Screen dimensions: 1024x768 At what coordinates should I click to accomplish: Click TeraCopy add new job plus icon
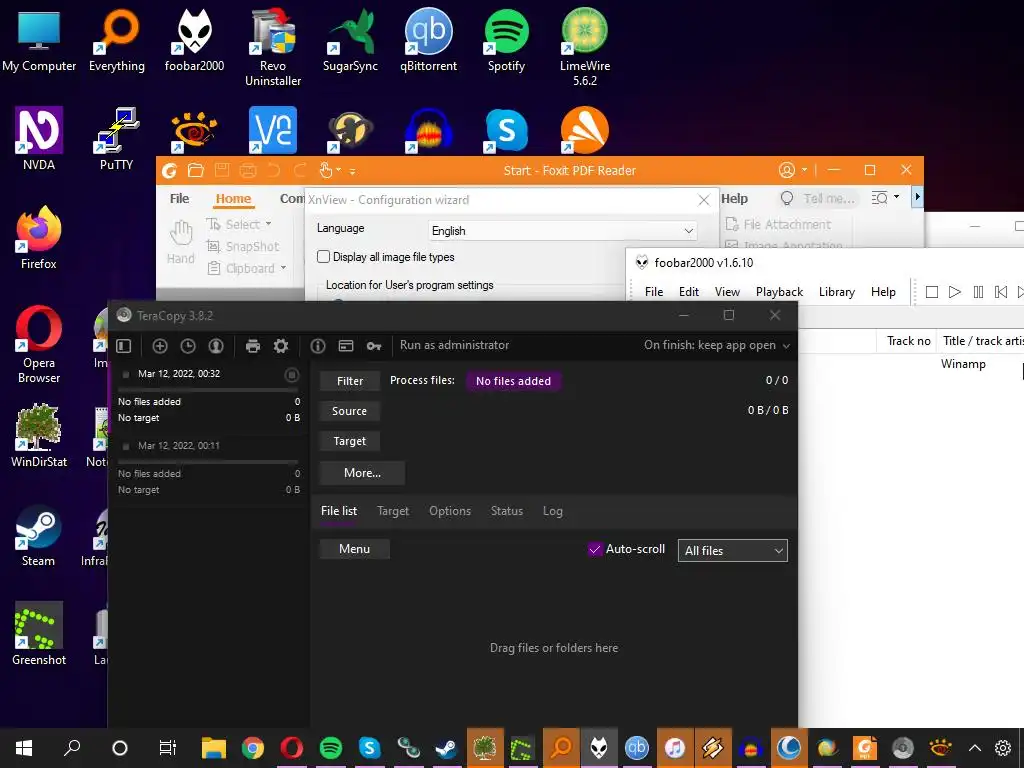pos(160,345)
